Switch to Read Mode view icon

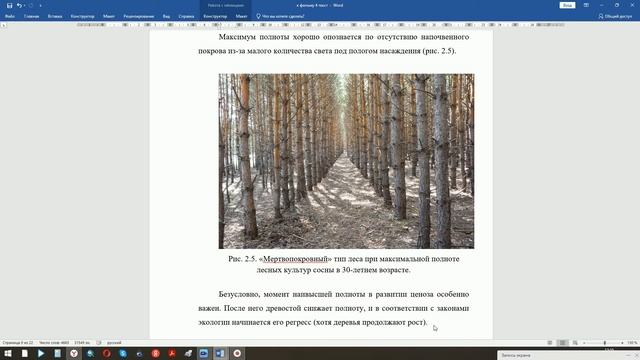550,343
